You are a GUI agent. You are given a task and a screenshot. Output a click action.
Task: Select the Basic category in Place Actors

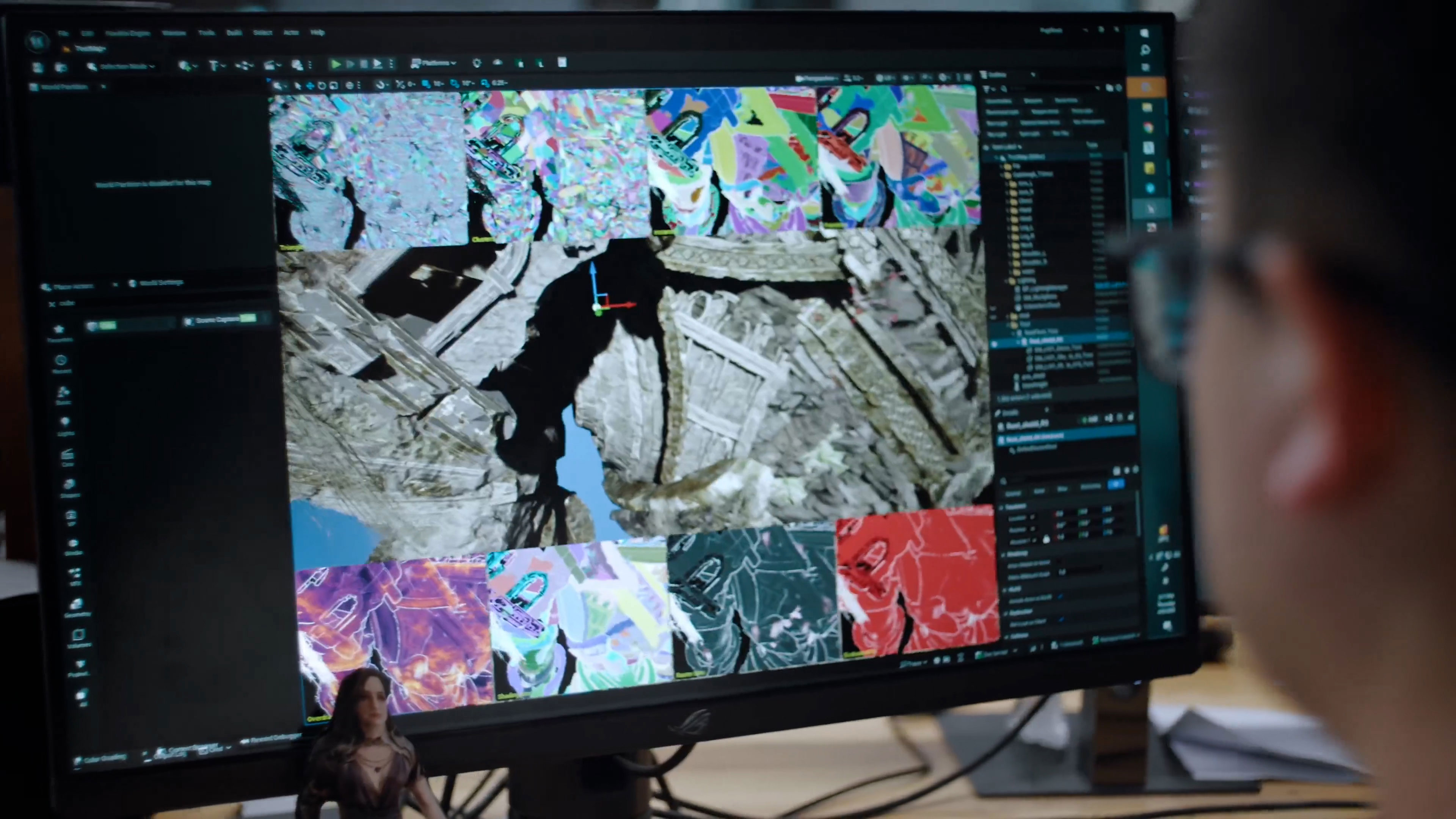coord(63,395)
